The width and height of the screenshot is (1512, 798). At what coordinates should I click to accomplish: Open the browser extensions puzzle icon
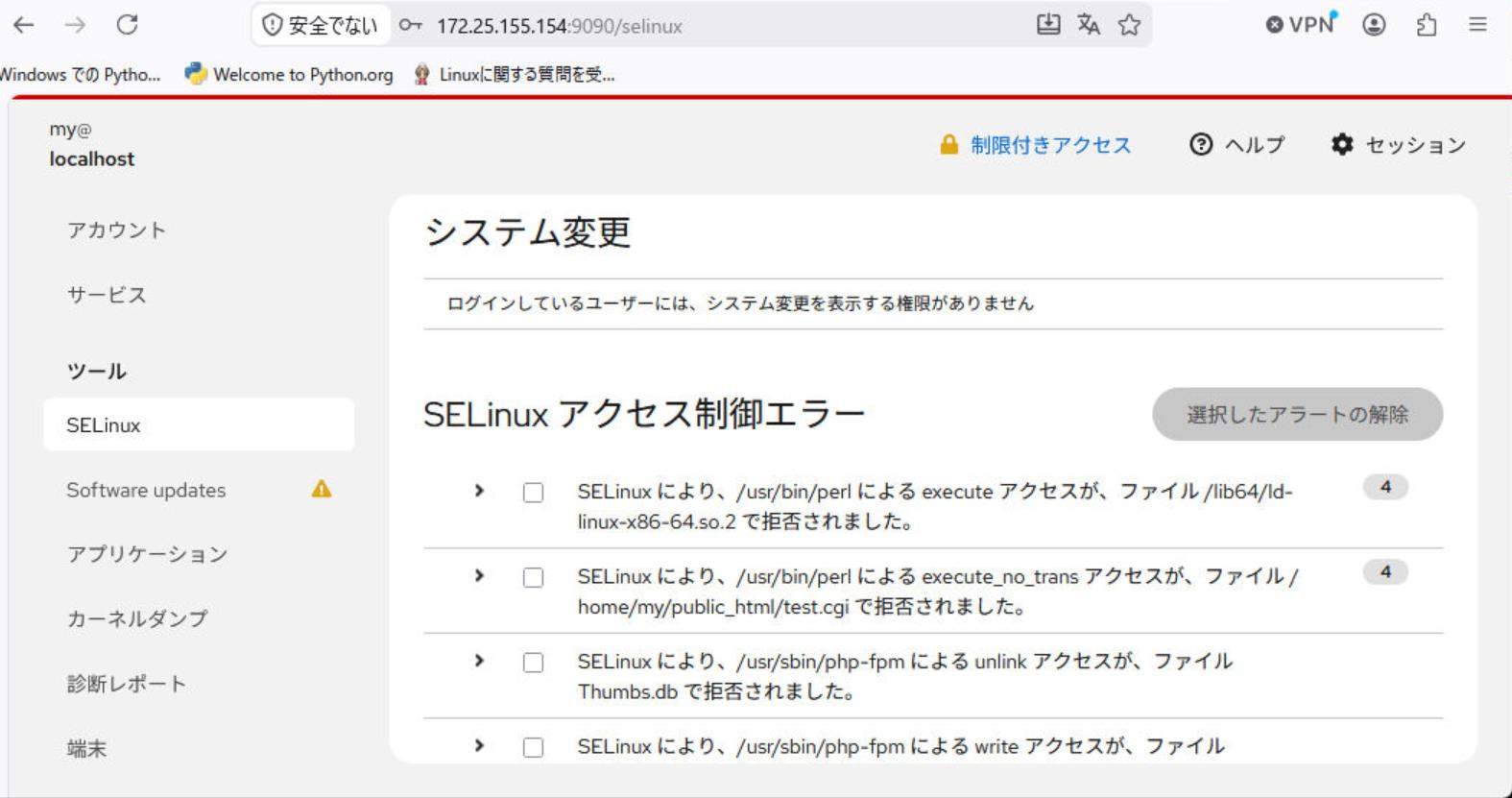coord(1427,25)
